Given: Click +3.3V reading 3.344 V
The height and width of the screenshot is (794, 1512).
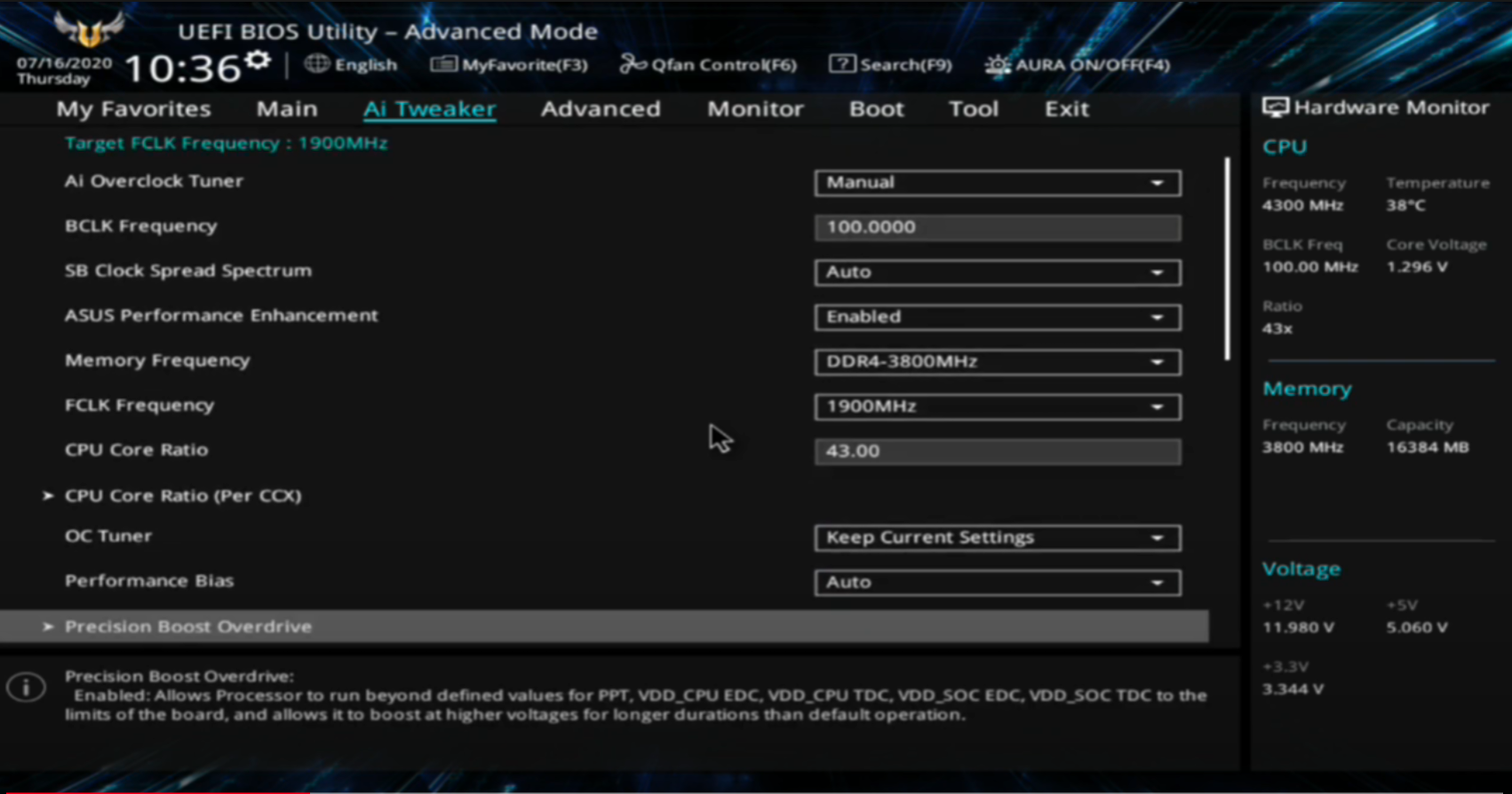Looking at the screenshot, I should (x=1293, y=689).
